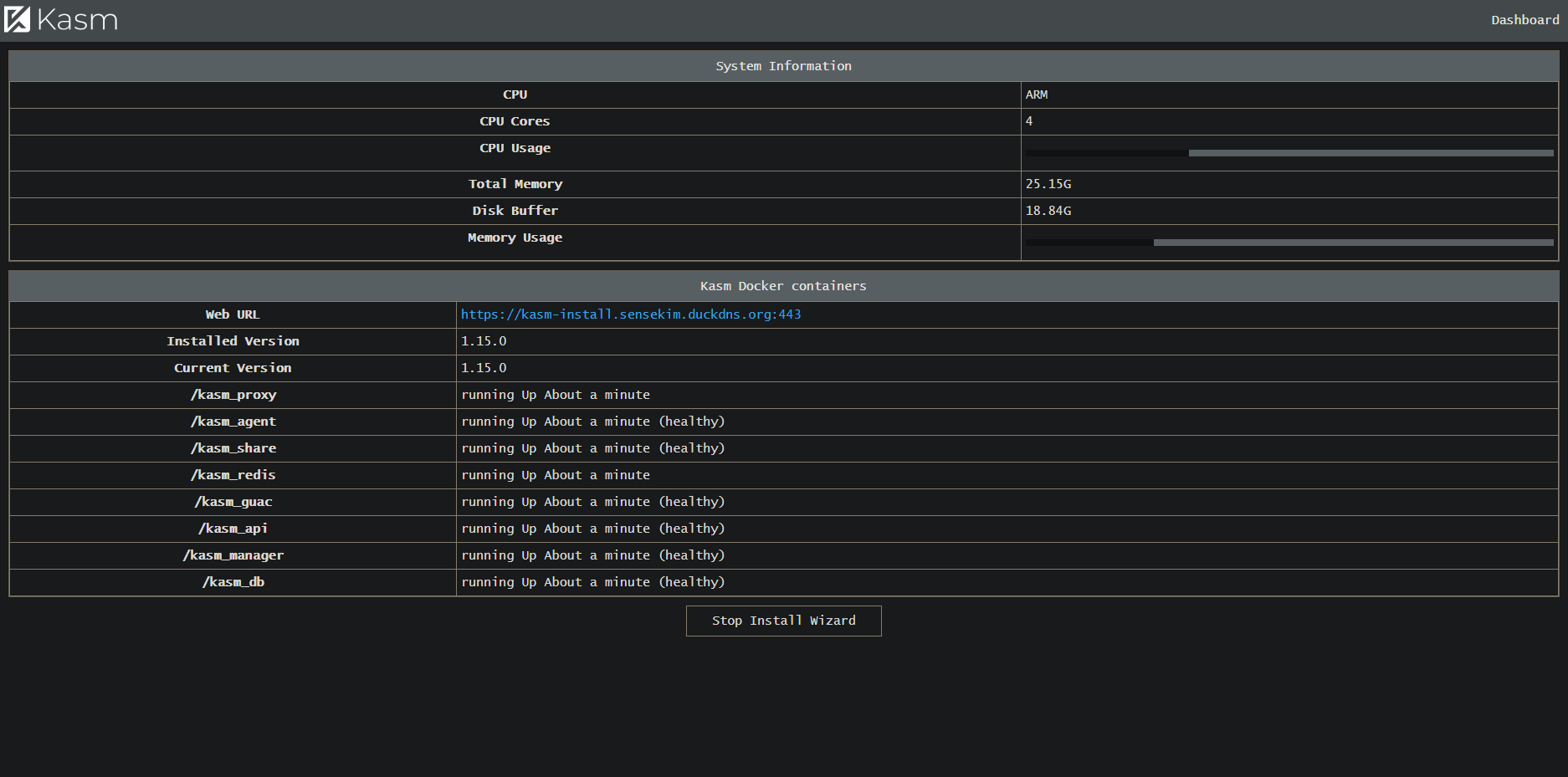Click the kasm_api healthy status
The width and height of the screenshot is (1568, 777).
592,529
